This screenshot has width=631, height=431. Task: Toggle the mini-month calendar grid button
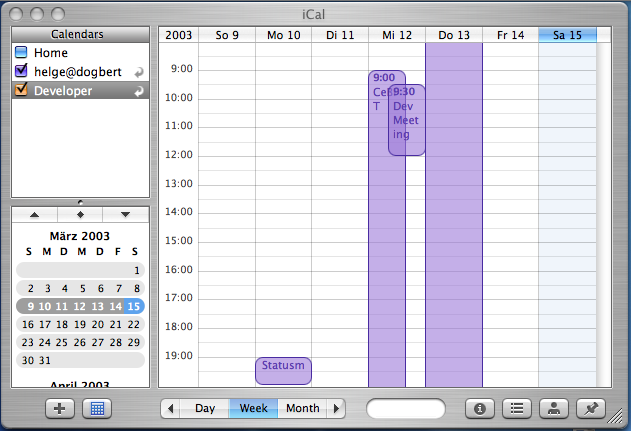coord(97,409)
